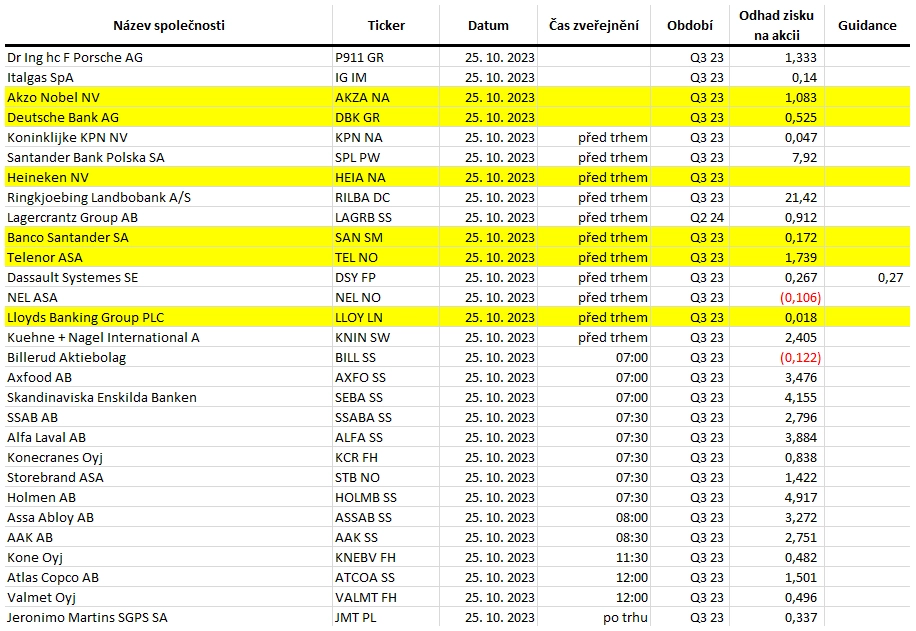Select the 'Lagercrantz Group AB' cell
The width and height of the screenshot is (916, 631).
[x=169, y=217]
